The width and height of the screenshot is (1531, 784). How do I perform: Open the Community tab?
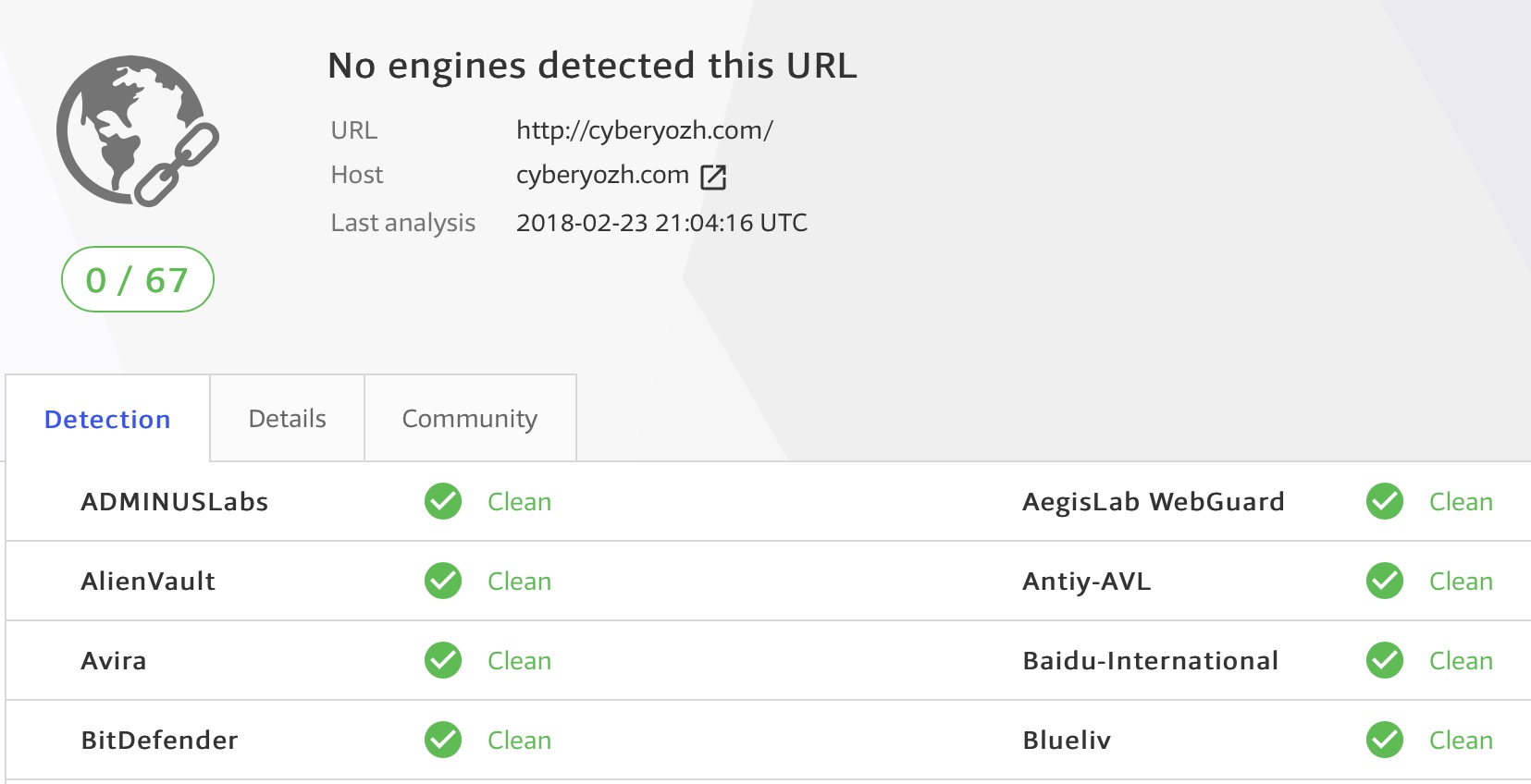(x=470, y=419)
